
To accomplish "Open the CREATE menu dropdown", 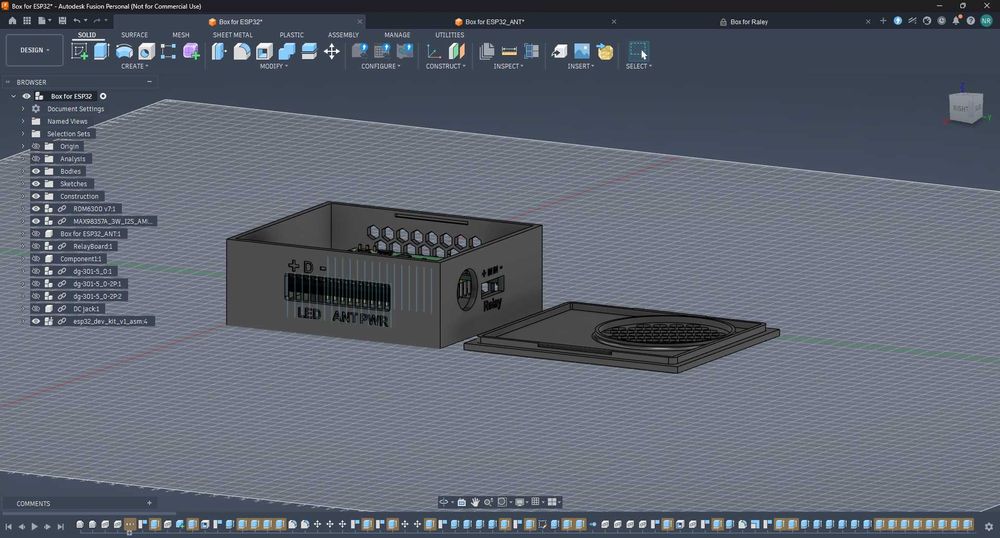I will [x=135, y=66].
